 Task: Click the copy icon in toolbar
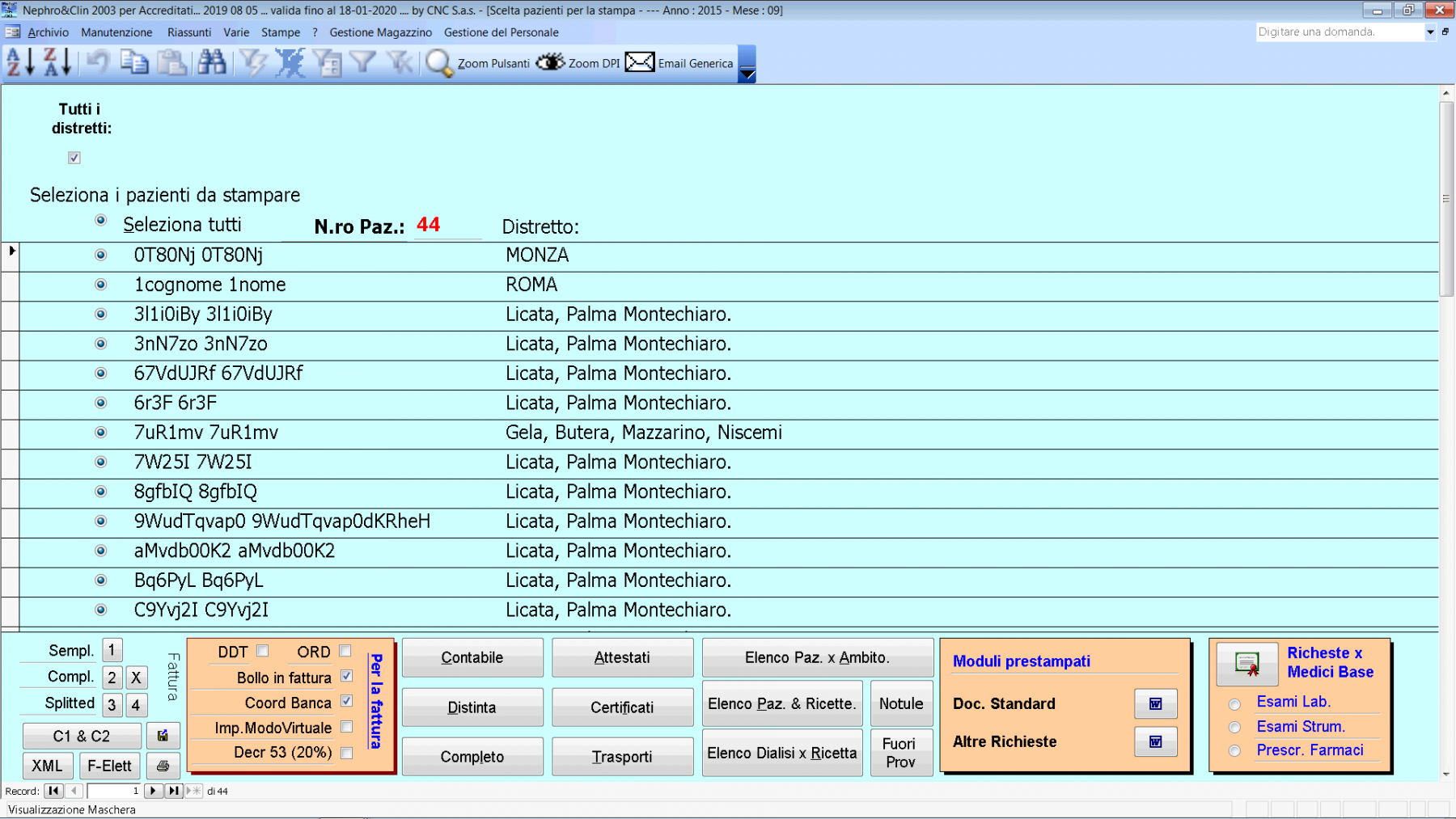click(134, 63)
